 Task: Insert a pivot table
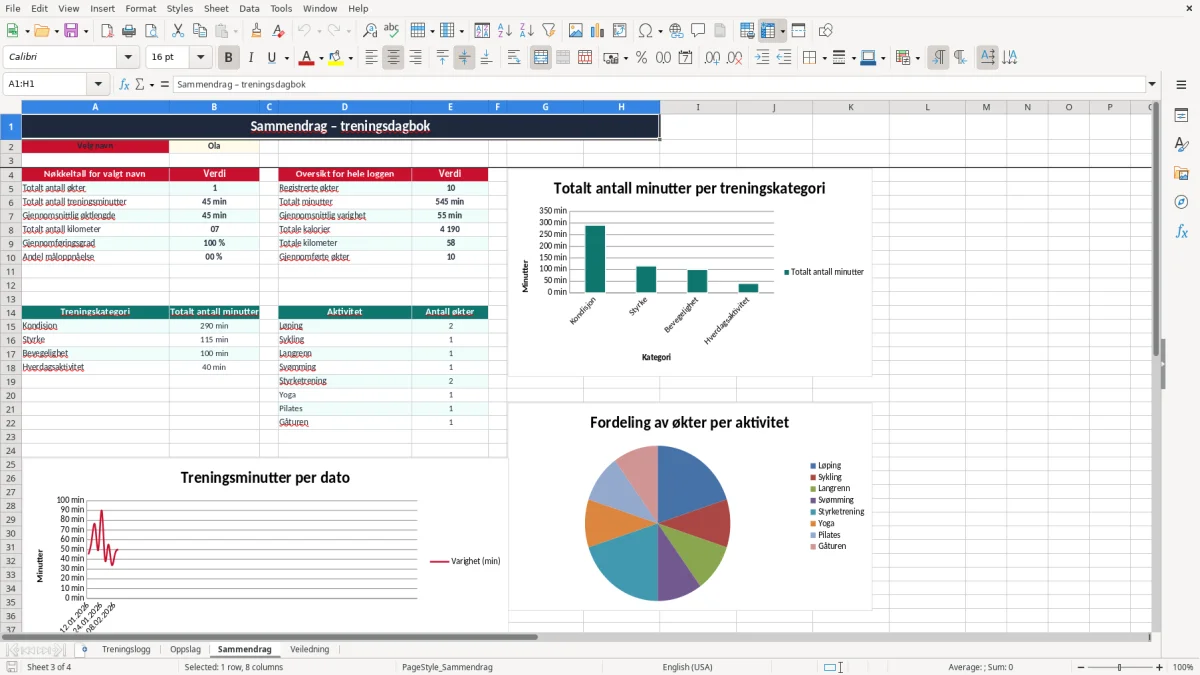coord(620,31)
